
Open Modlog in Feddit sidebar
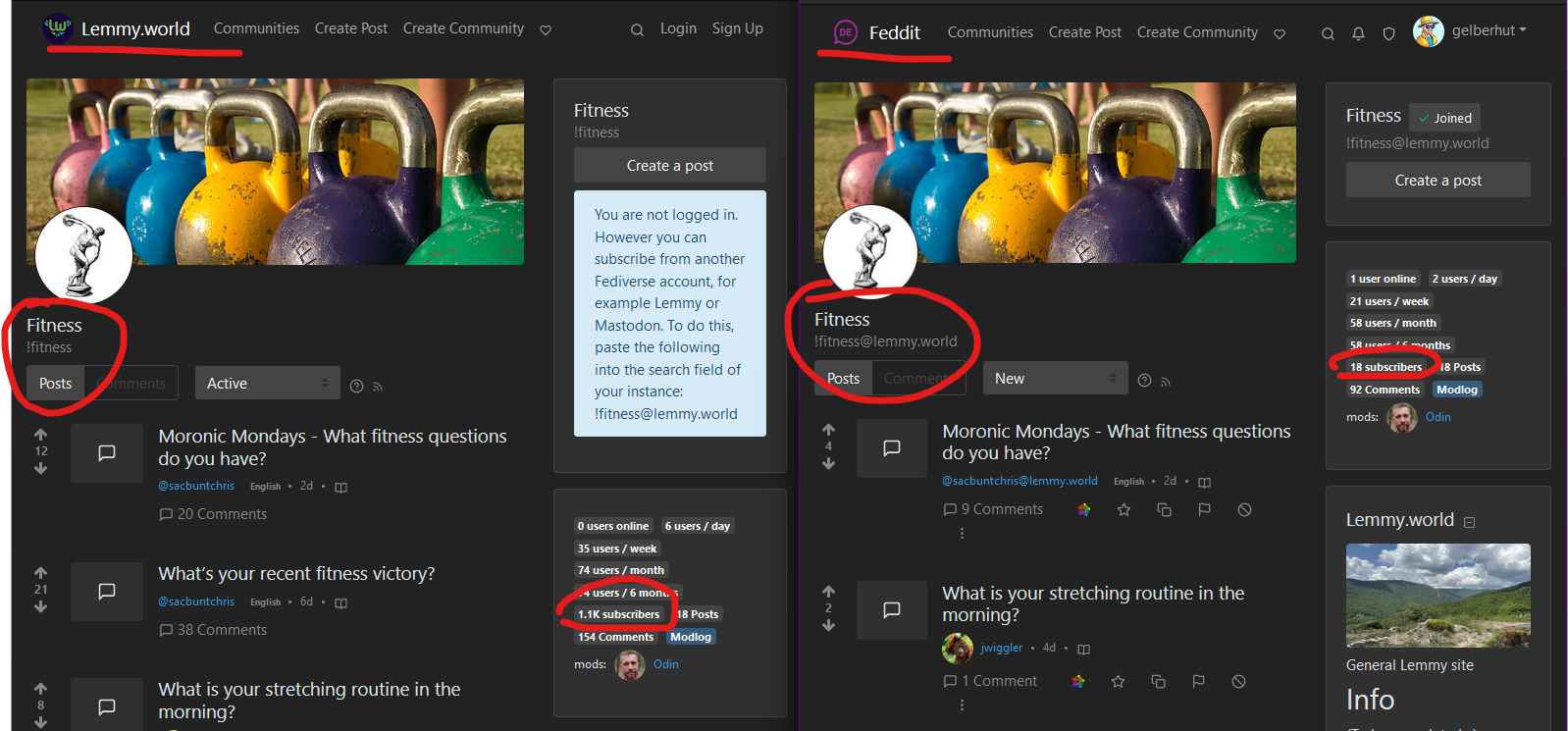1457,390
